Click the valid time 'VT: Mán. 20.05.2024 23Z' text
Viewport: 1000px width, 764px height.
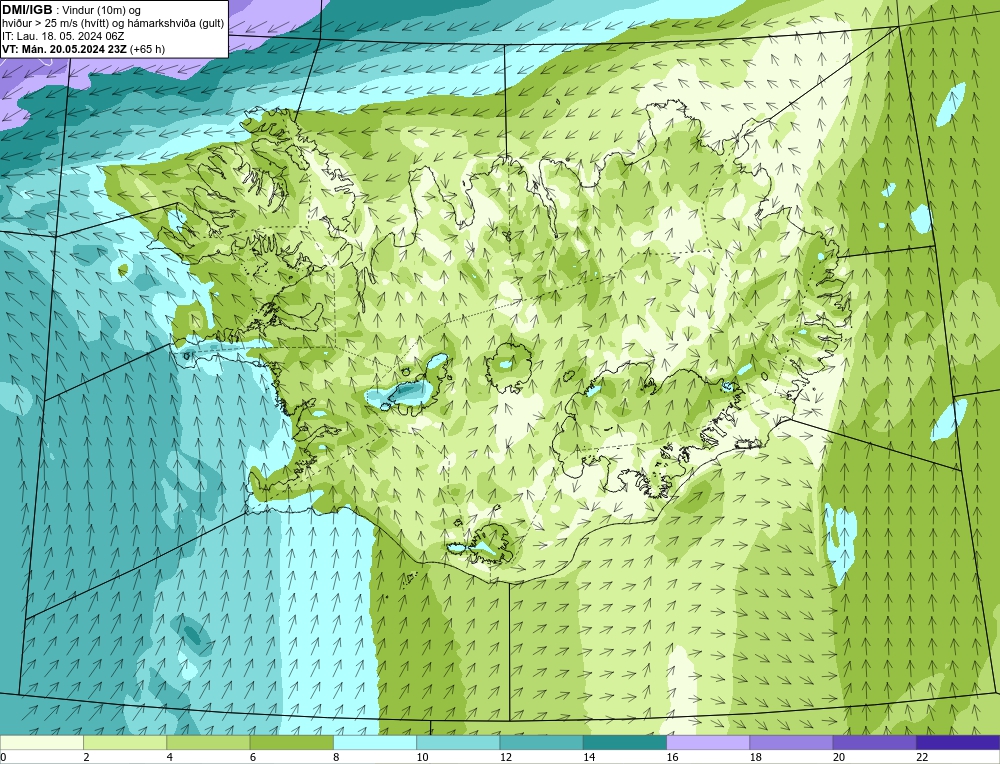[x=64, y=49]
